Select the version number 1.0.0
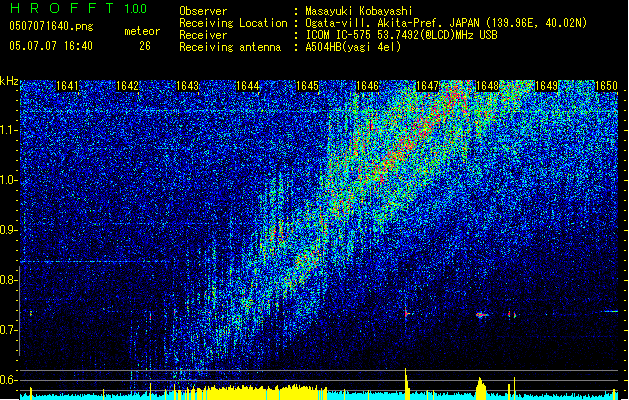Viewport: 629px width, 400px height. [136, 8]
